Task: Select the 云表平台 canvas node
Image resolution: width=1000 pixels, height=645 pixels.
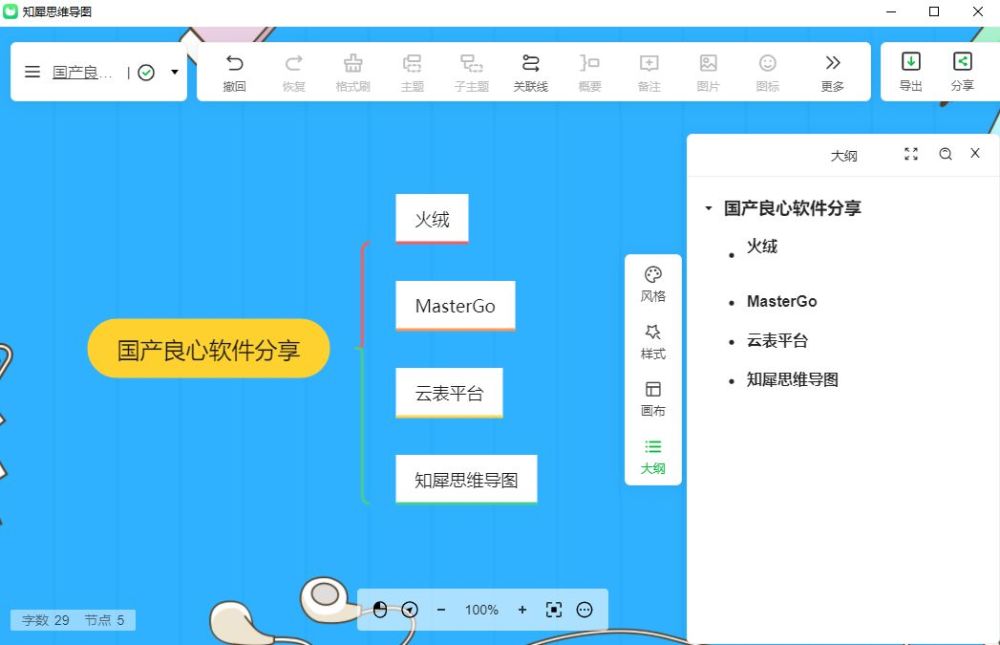Action: pos(449,393)
